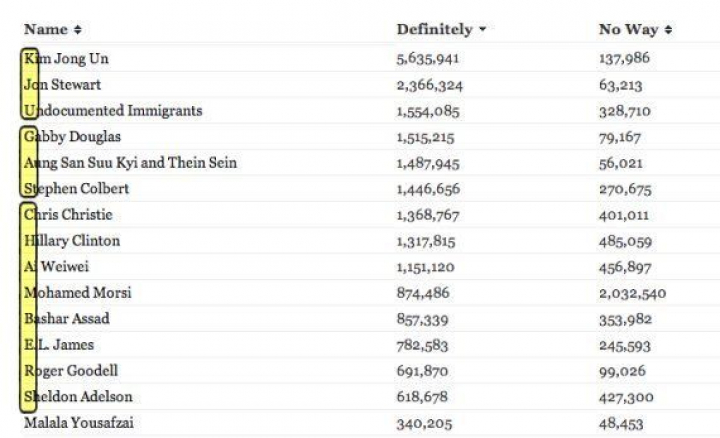720x438 pixels.
Task: Click the Definitely descending arrow icon
Action: click(x=483, y=30)
